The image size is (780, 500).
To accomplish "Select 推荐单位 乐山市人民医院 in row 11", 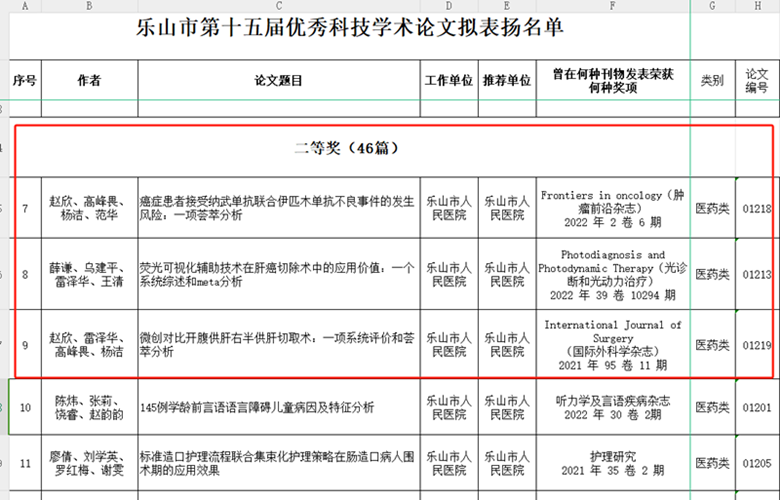I will coord(507,463).
